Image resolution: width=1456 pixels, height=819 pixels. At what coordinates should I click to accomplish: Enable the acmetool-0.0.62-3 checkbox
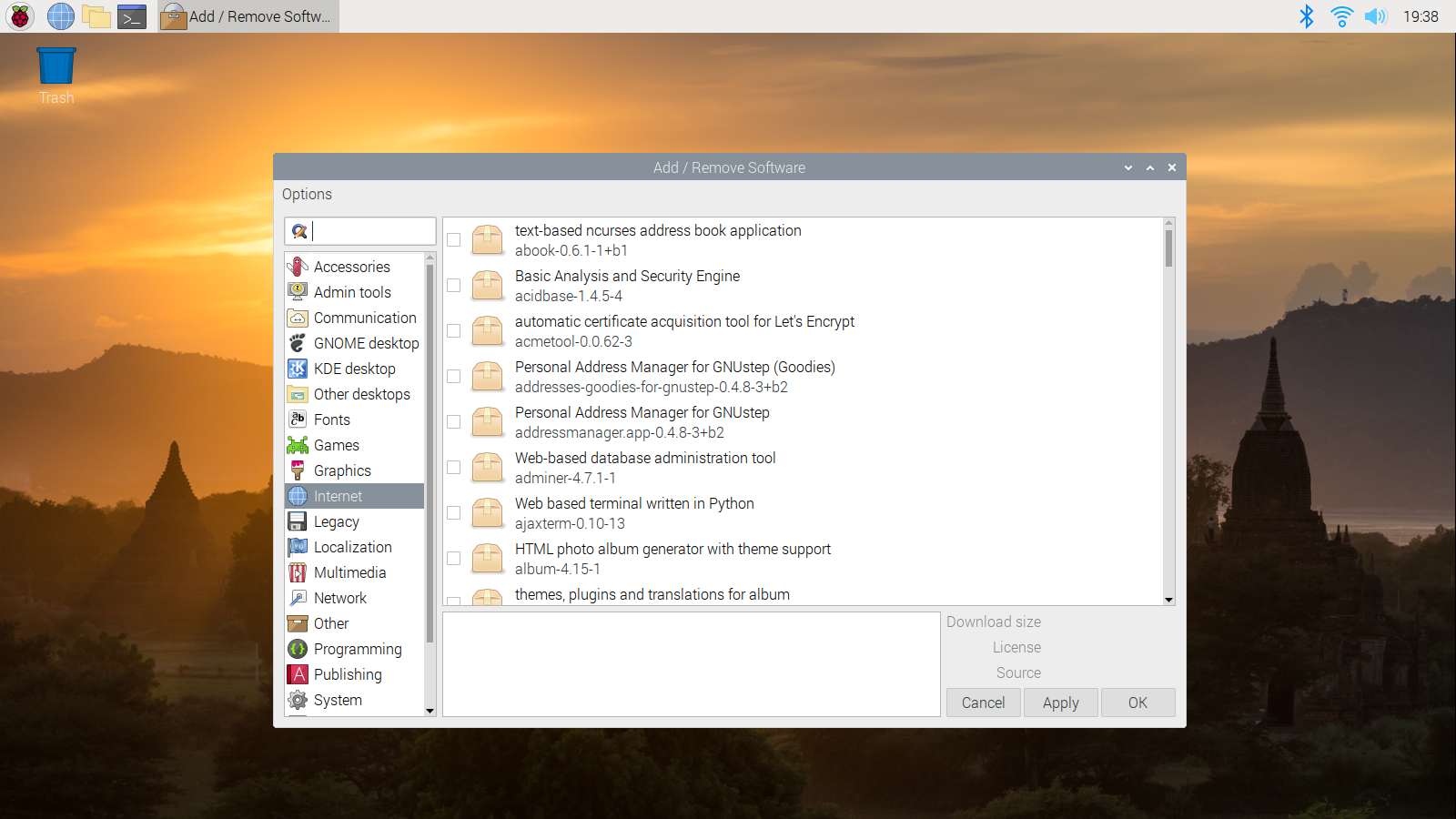click(x=454, y=331)
